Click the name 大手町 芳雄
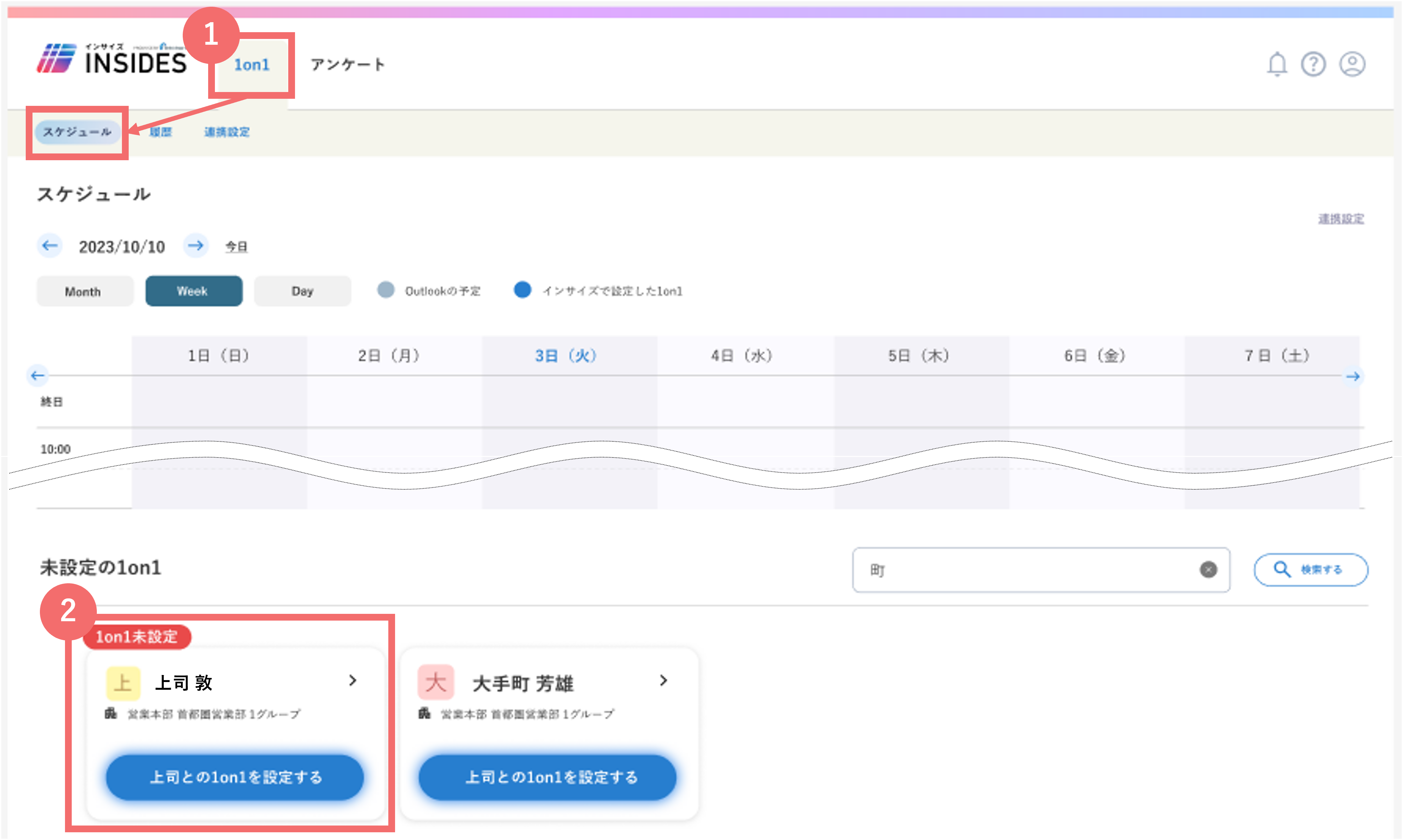 point(523,683)
